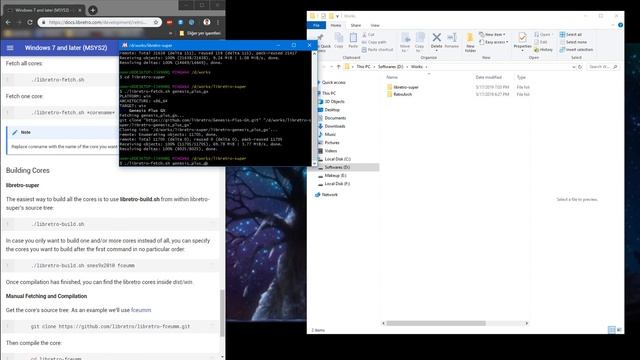The height and width of the screenshot is (360, 640).
Task: Click the mintty terminal title bar icon
Action: (x=124, y=45)
